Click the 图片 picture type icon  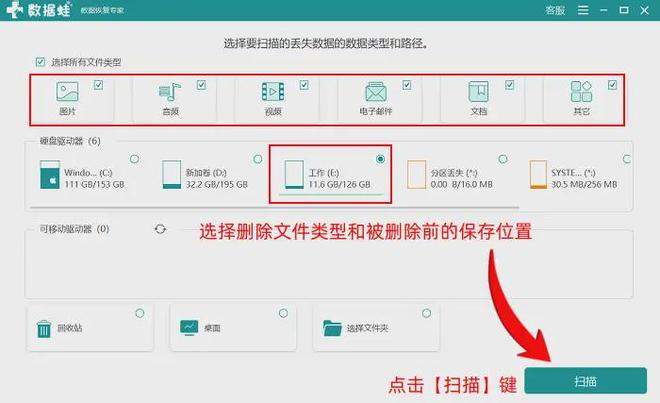coord(67,91)
